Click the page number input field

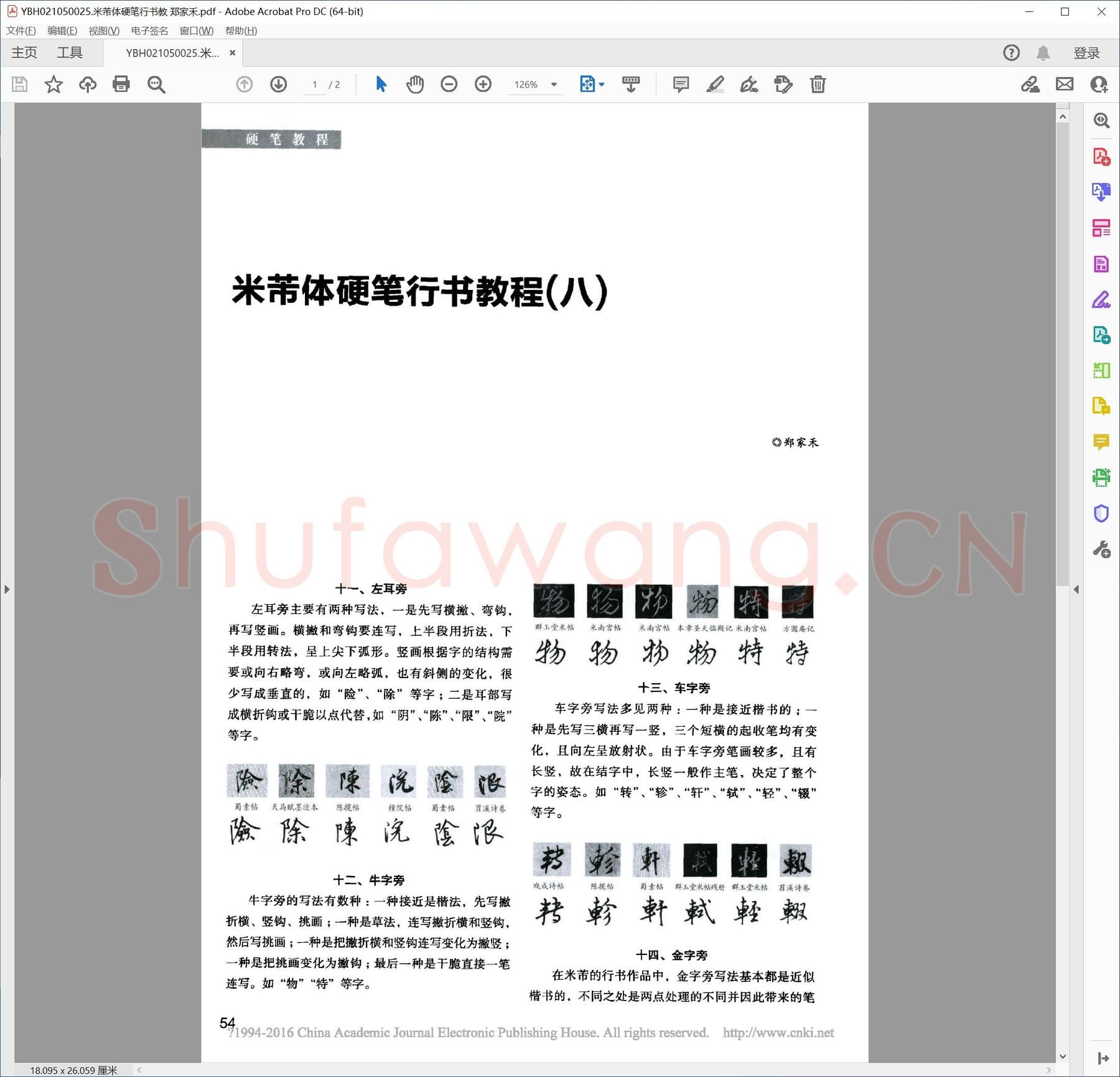point(315,85)
